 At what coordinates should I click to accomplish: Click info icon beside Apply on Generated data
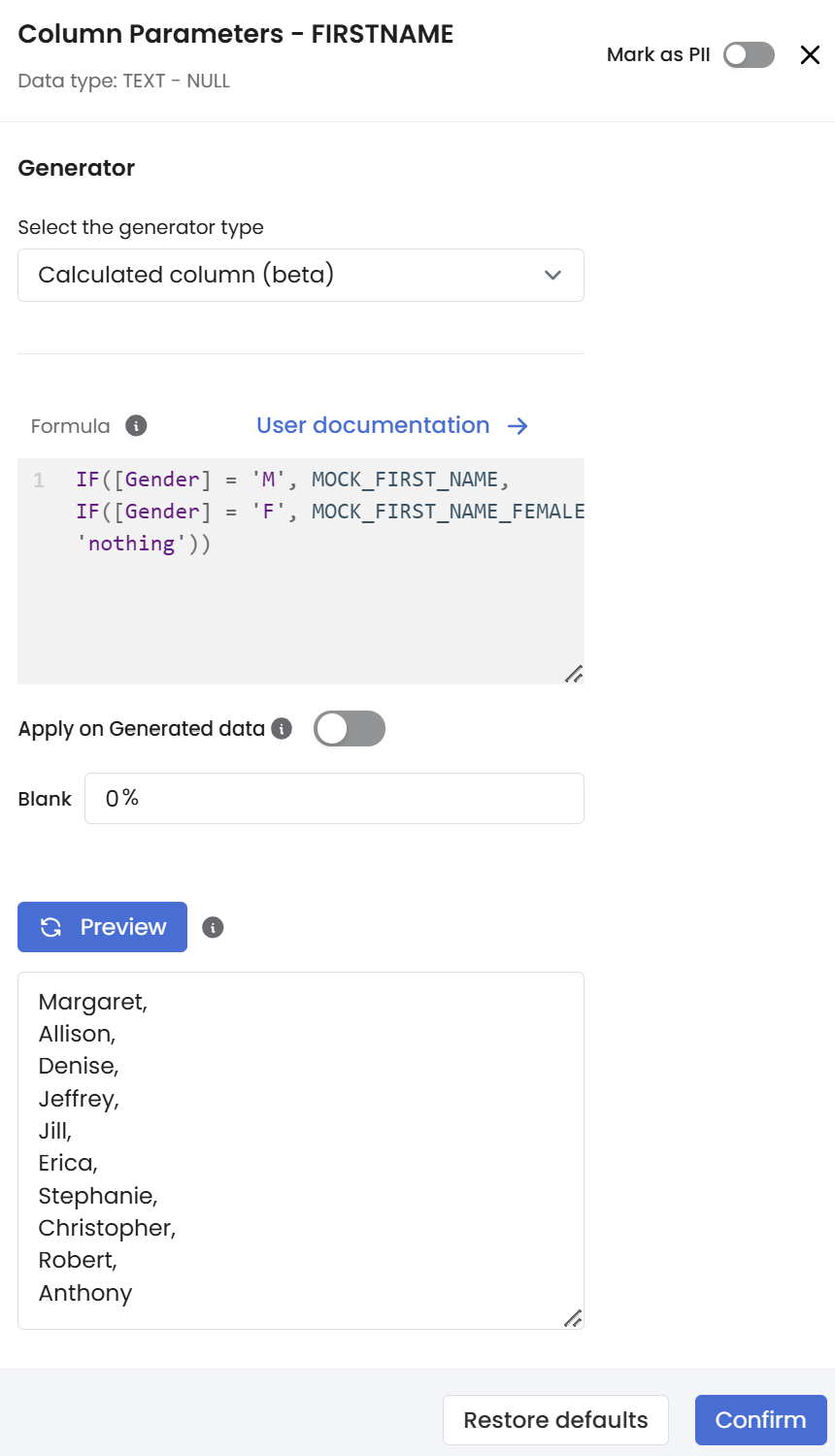(x=282, y=729)
